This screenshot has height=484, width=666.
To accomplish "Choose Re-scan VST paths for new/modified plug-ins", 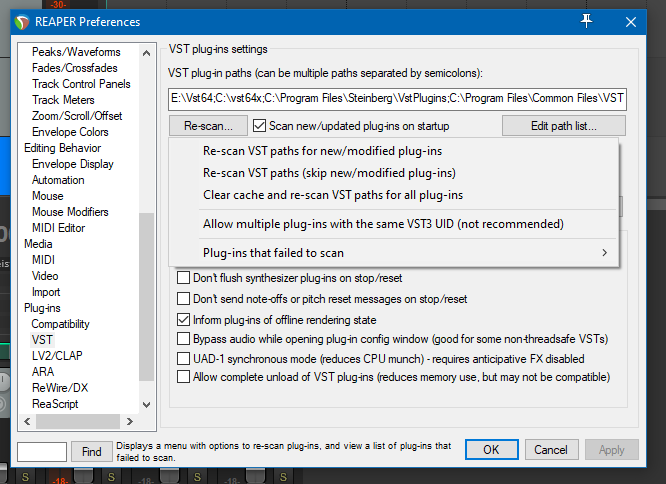I will (x=322, y=151).
